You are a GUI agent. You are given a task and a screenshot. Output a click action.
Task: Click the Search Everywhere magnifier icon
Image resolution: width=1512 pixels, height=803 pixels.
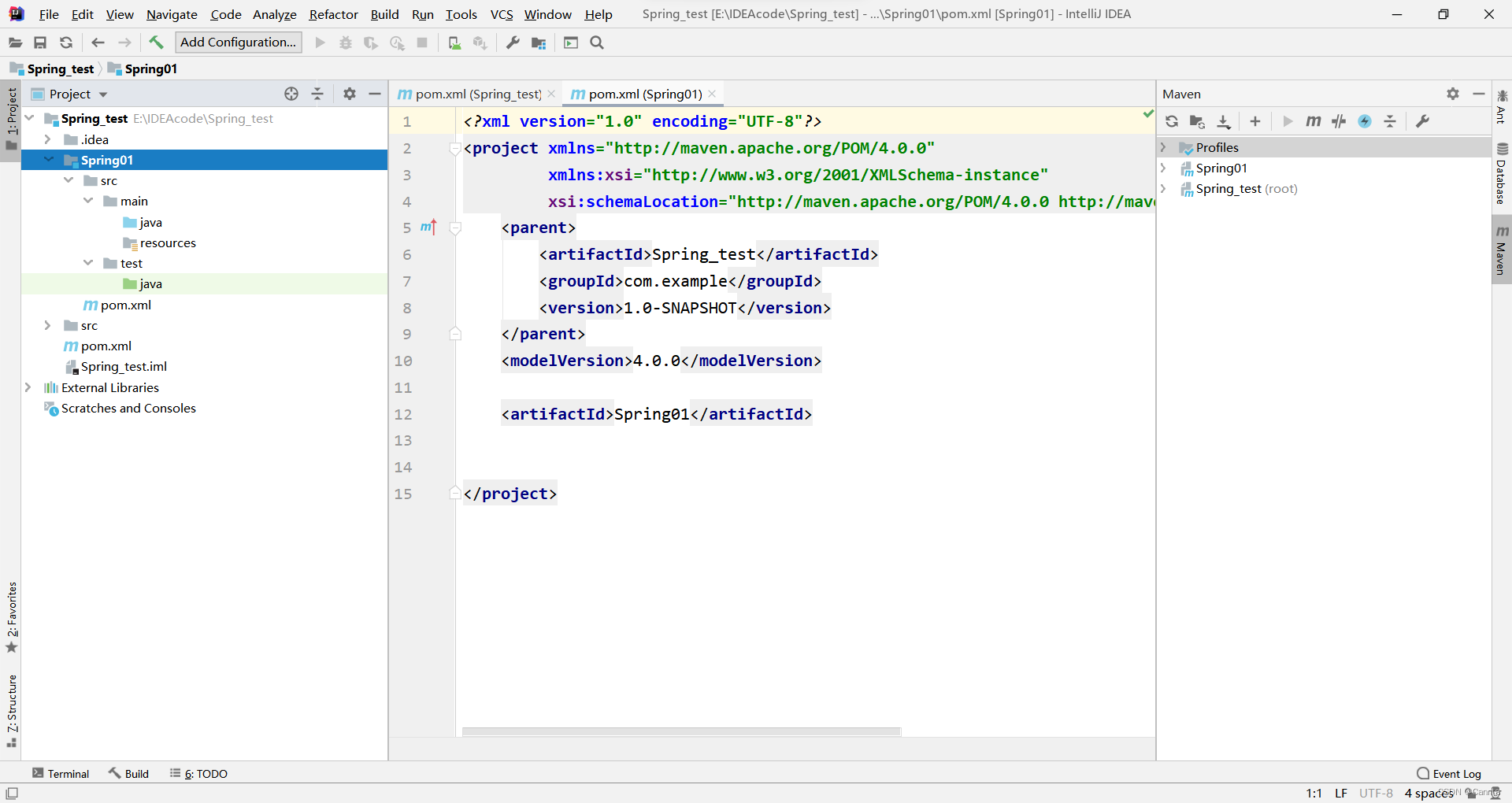pyautogui.click(x=597, y=43)
